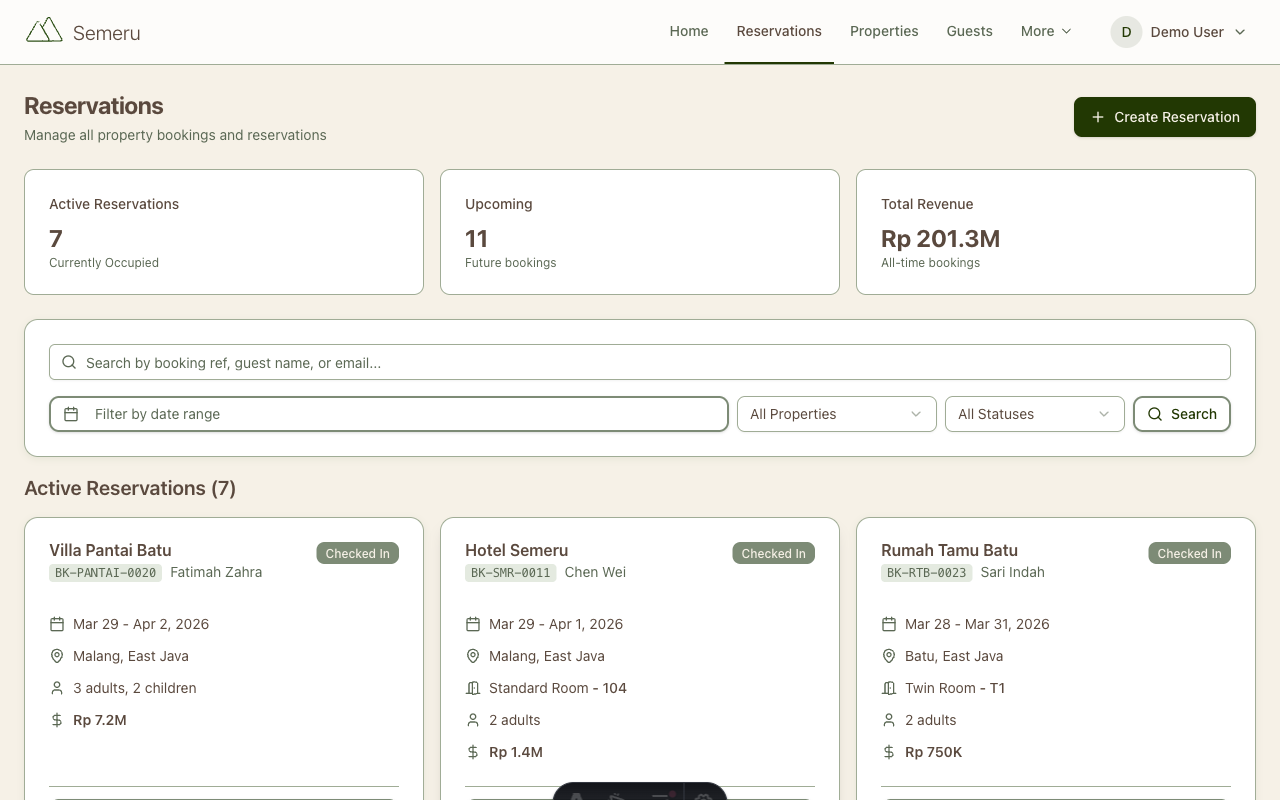This screenshot has width=1280, height=800.
Task: Click the guests icon beside 3 adults, 2 children
Action: point(57,688)
